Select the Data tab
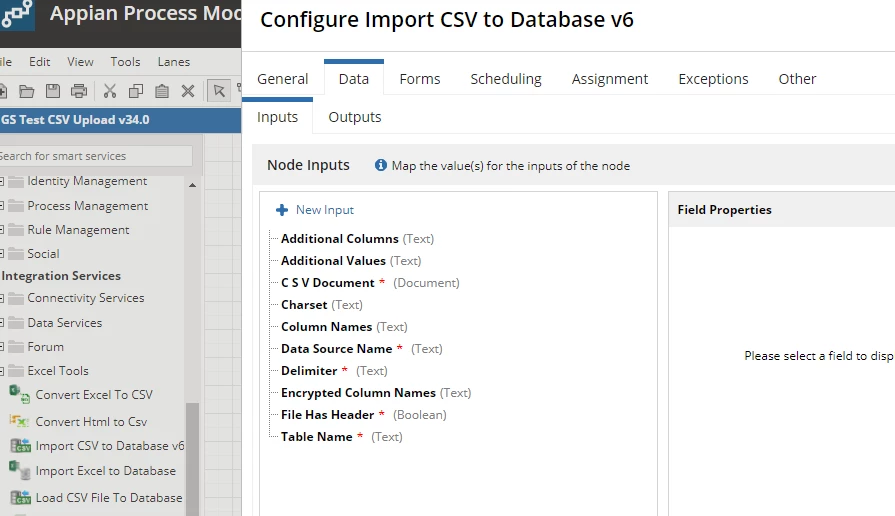The height and width of the screenshot is (516, 895). point(354,79)
